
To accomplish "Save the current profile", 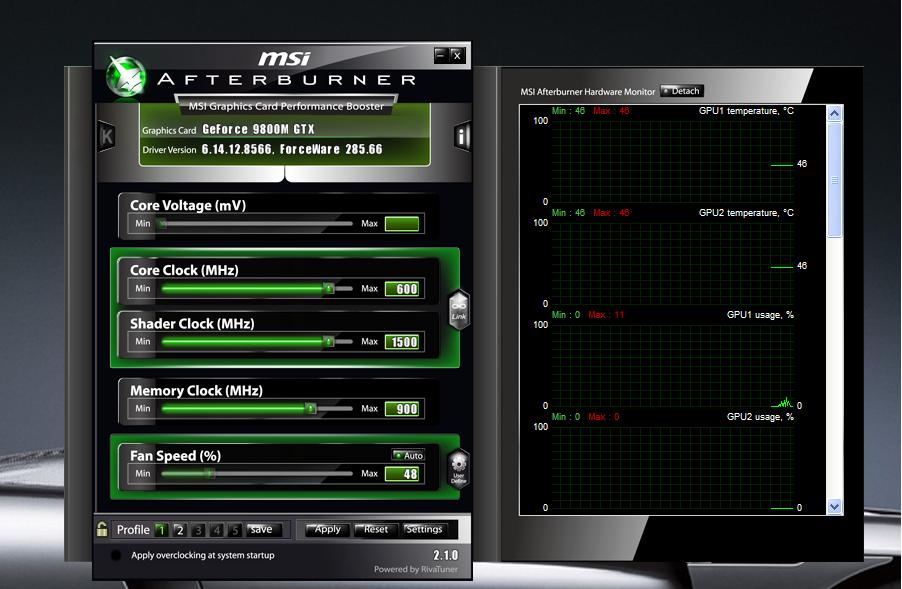I will click(264, 530).
